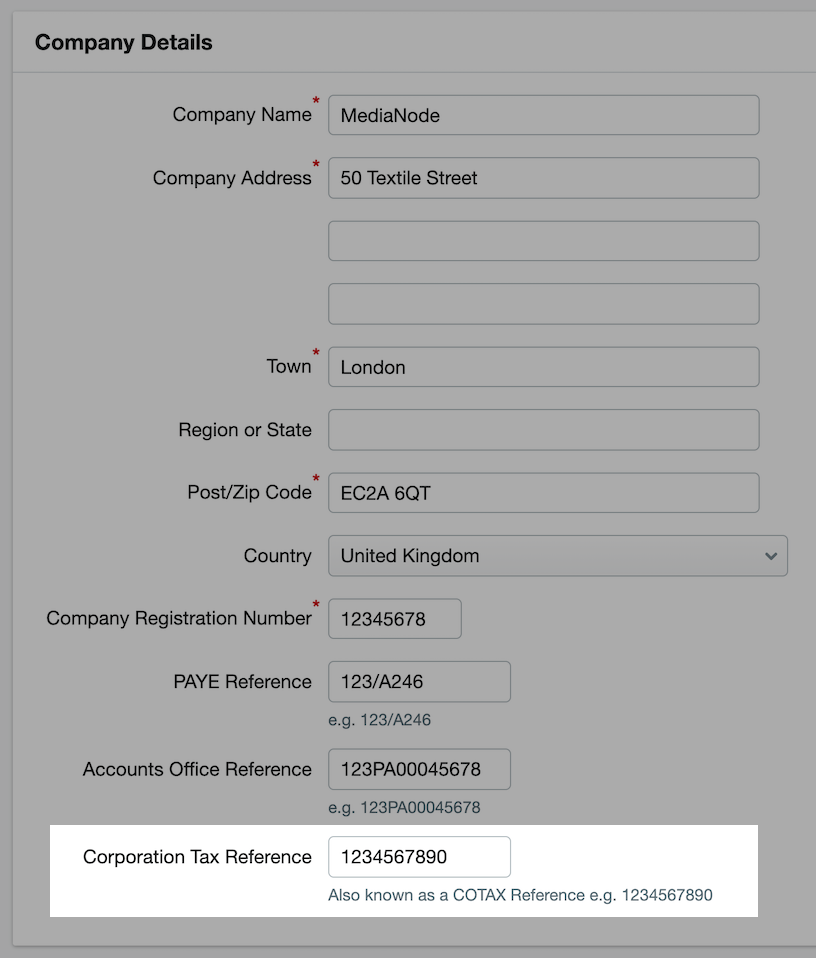Click the Company Name input field
Image resolution: width=816 pixels, height=958 pixels.
click(x=543, y=115)
